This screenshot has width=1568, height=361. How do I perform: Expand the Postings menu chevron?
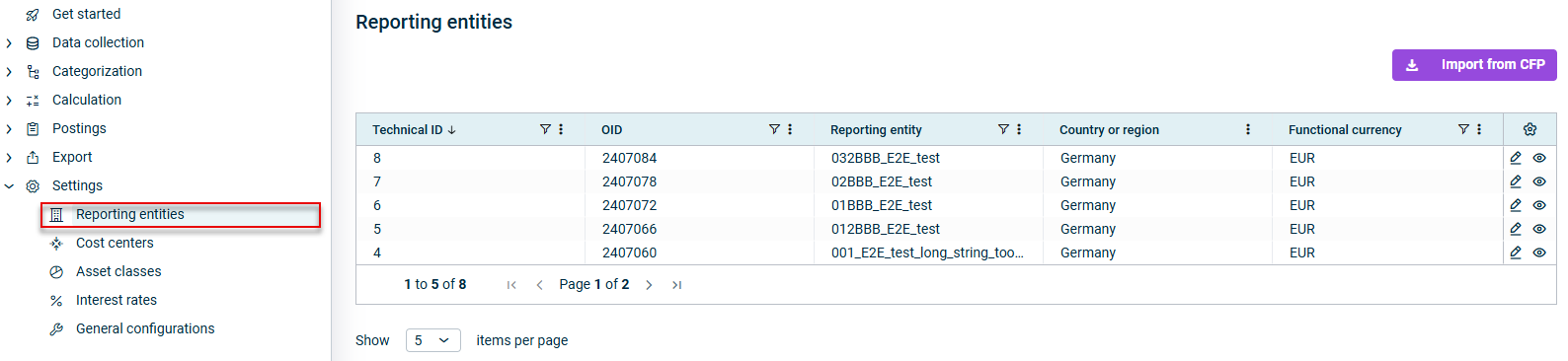click(x=9, y=129)
